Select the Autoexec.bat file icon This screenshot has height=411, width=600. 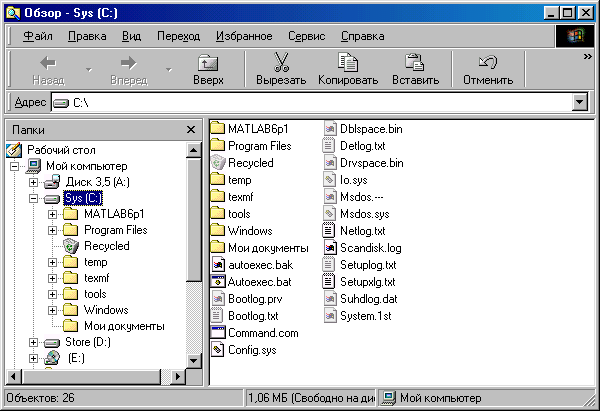218,282
